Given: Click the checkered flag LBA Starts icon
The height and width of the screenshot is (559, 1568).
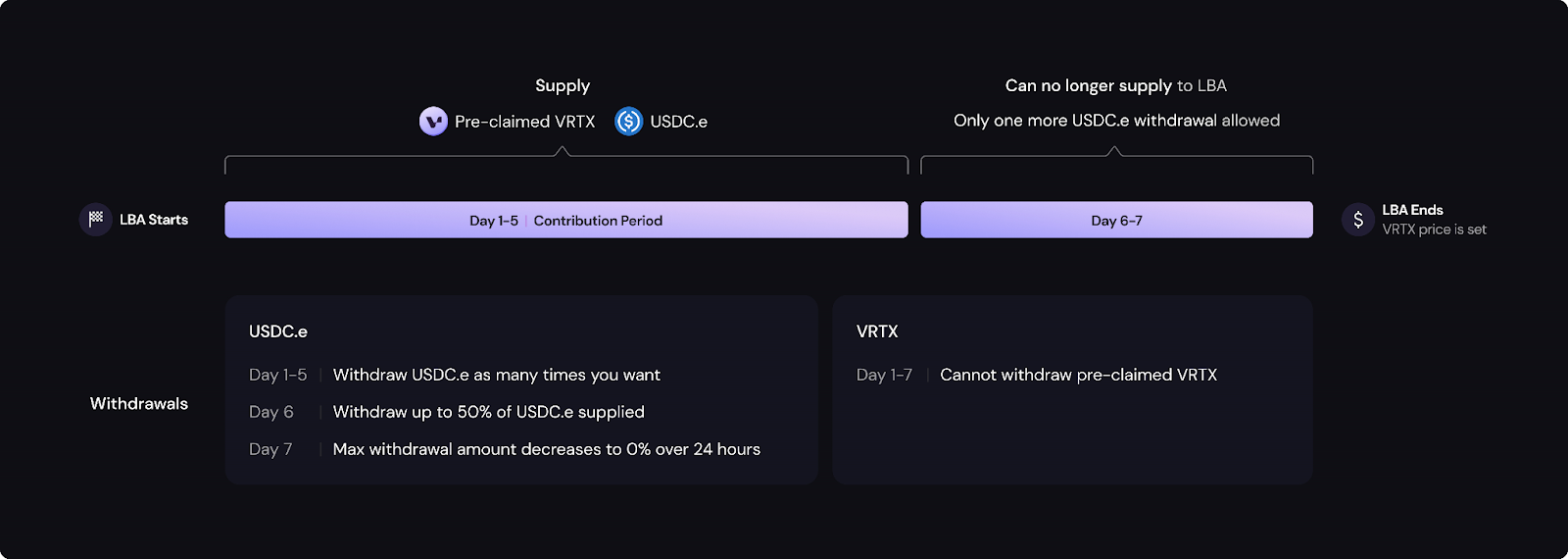Looking at the screenshot, I should [96, 220].
